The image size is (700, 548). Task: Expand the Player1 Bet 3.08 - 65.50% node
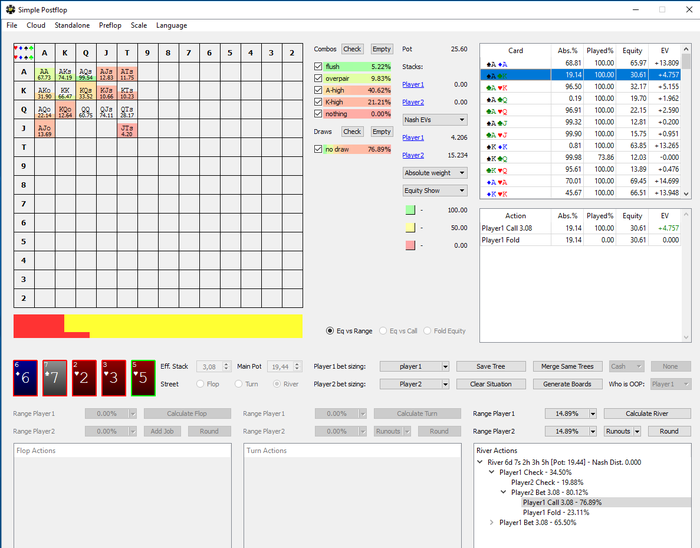pyautogui.click(x=492, y=522)
